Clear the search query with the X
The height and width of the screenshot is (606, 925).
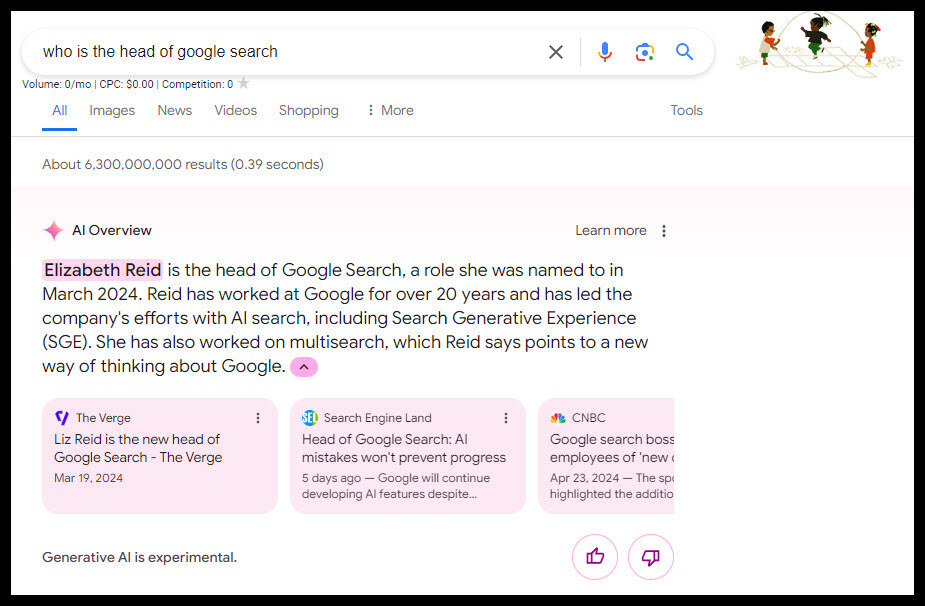556,51
